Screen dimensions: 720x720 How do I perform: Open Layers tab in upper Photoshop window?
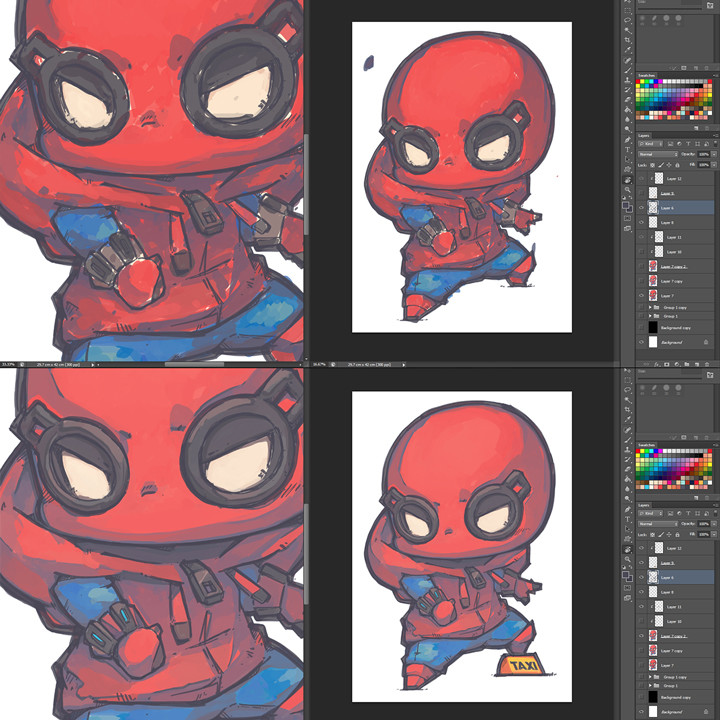644,135
